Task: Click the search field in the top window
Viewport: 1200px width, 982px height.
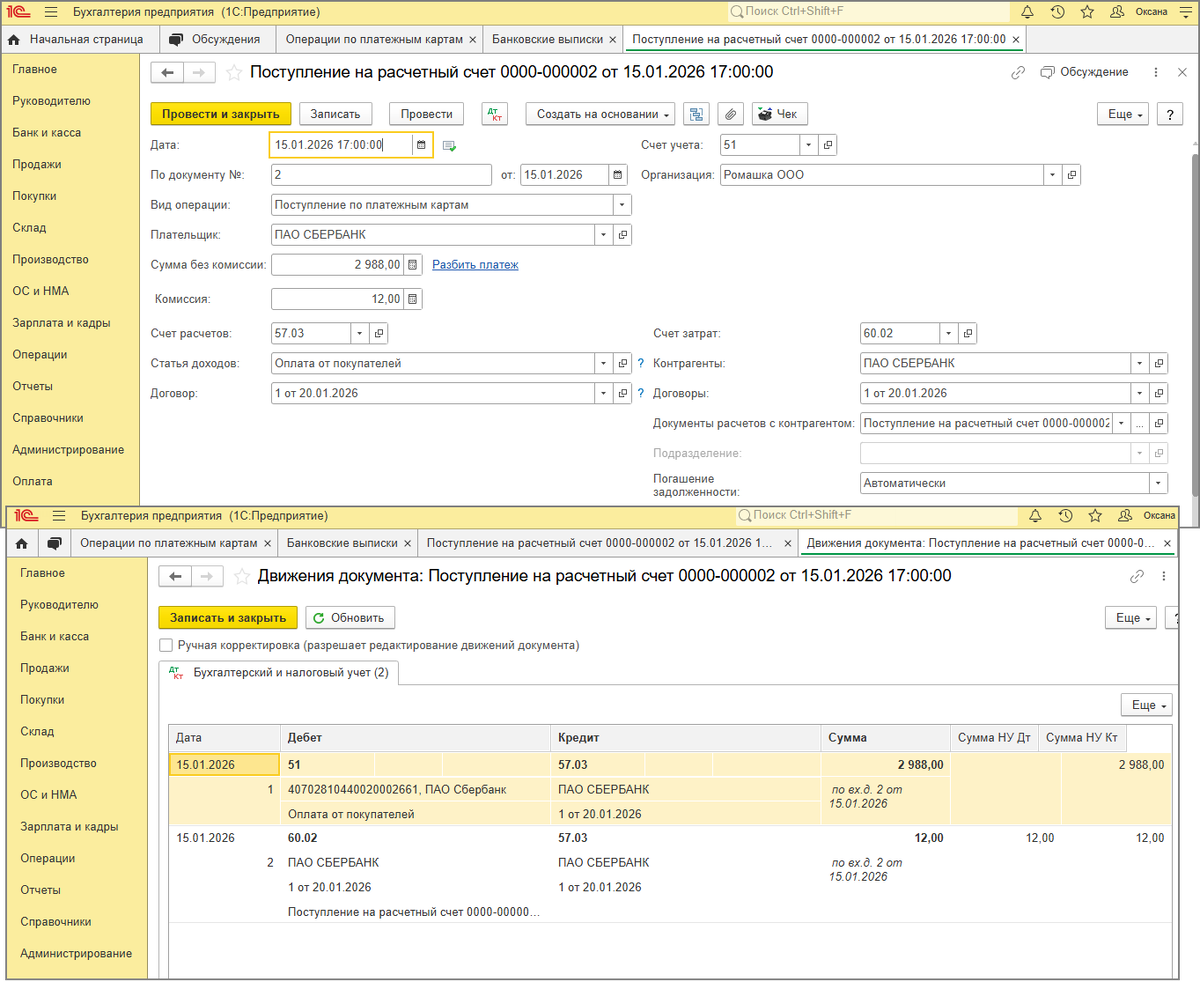Action: tap(867, 12)
